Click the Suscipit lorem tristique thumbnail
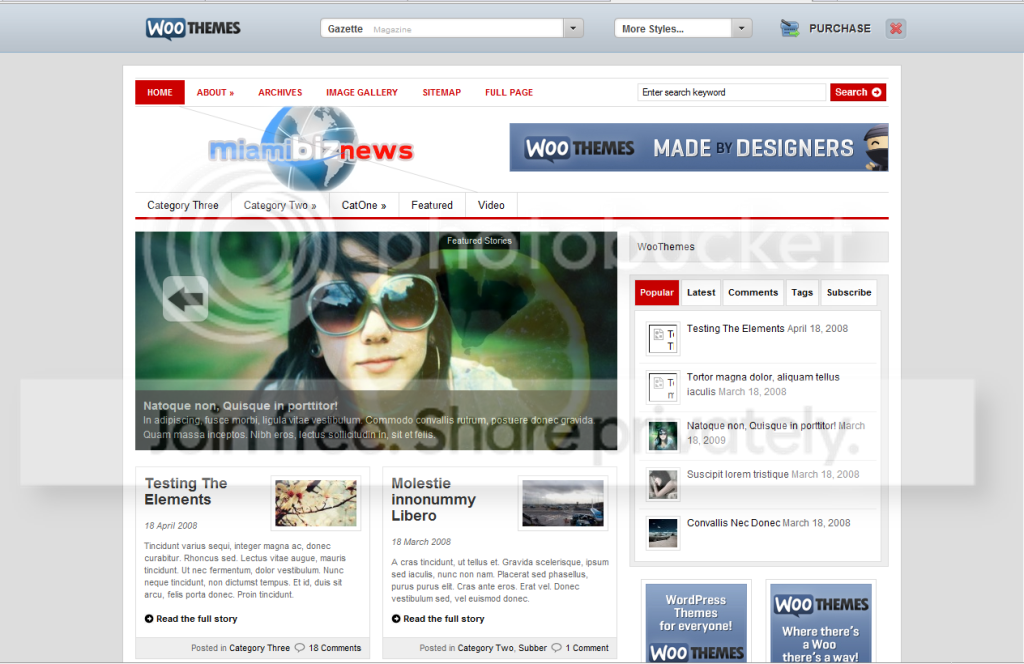Viewport: 1024px width, 664px height. [663, 484]
